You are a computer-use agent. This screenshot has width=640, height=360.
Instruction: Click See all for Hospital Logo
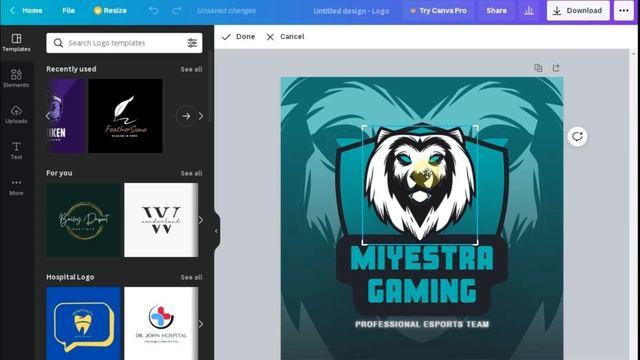(x=191, y=278)
